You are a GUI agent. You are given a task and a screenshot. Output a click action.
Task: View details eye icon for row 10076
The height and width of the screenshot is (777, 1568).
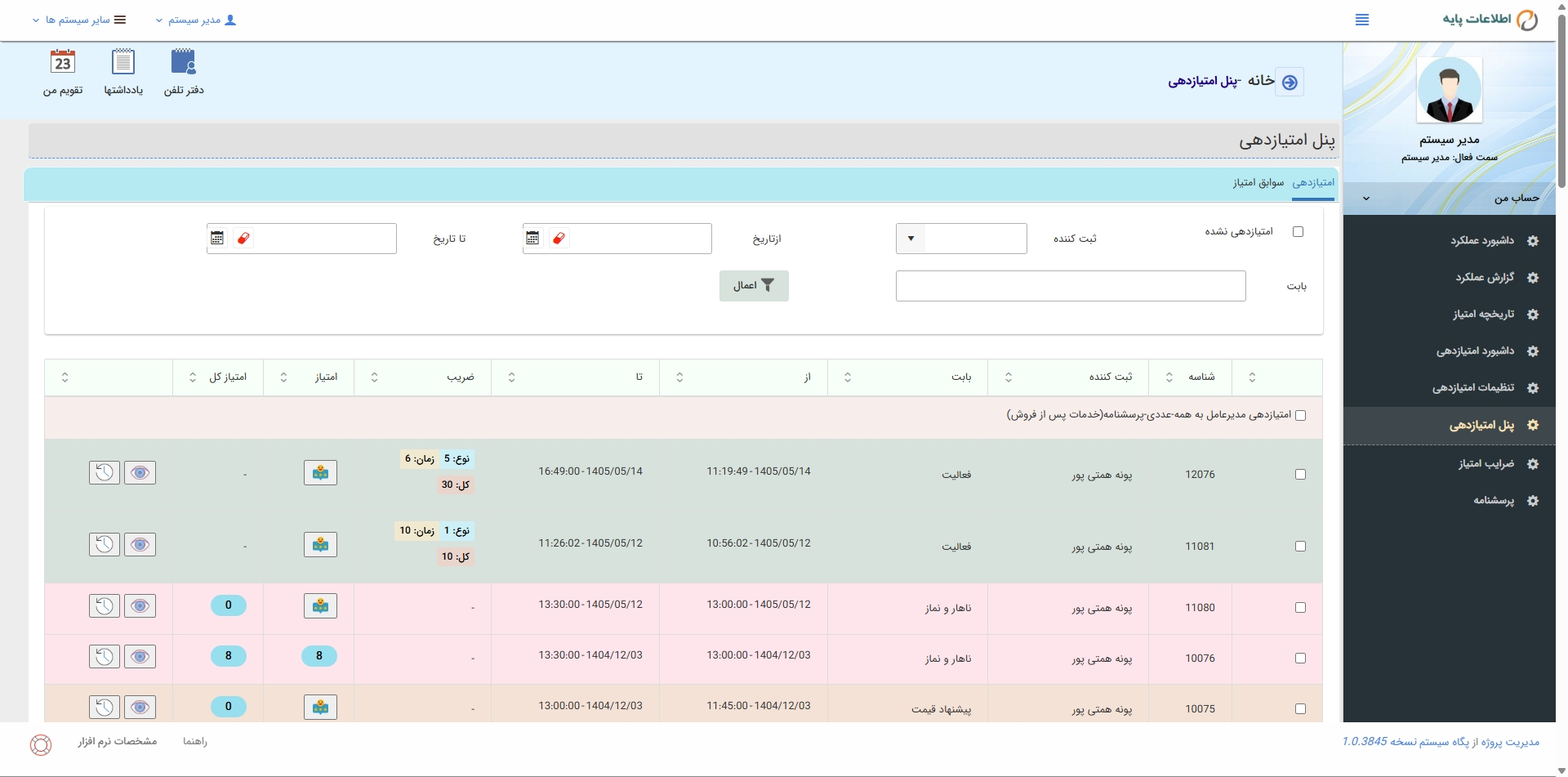pos(140,656)
